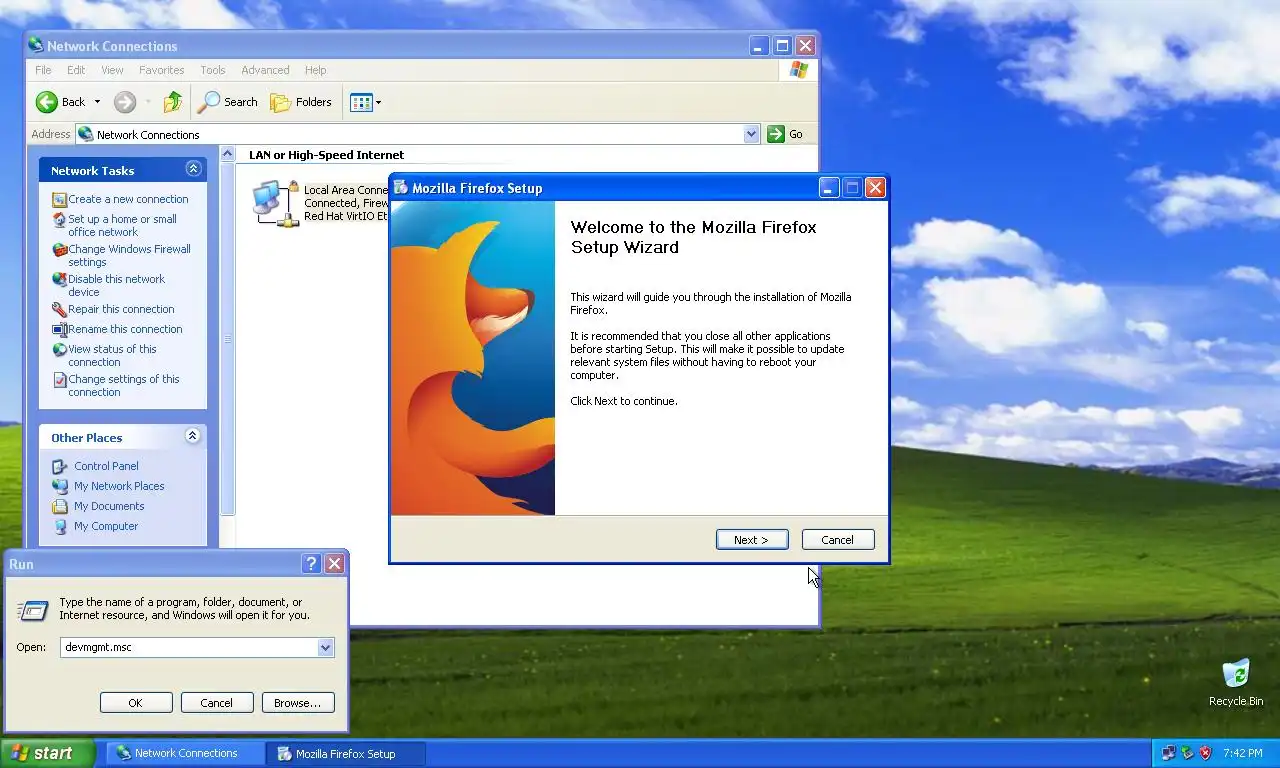Click the Forward arrow icon in toolbar
Viewport: 1280px width, 768px height.
[125, 102]
